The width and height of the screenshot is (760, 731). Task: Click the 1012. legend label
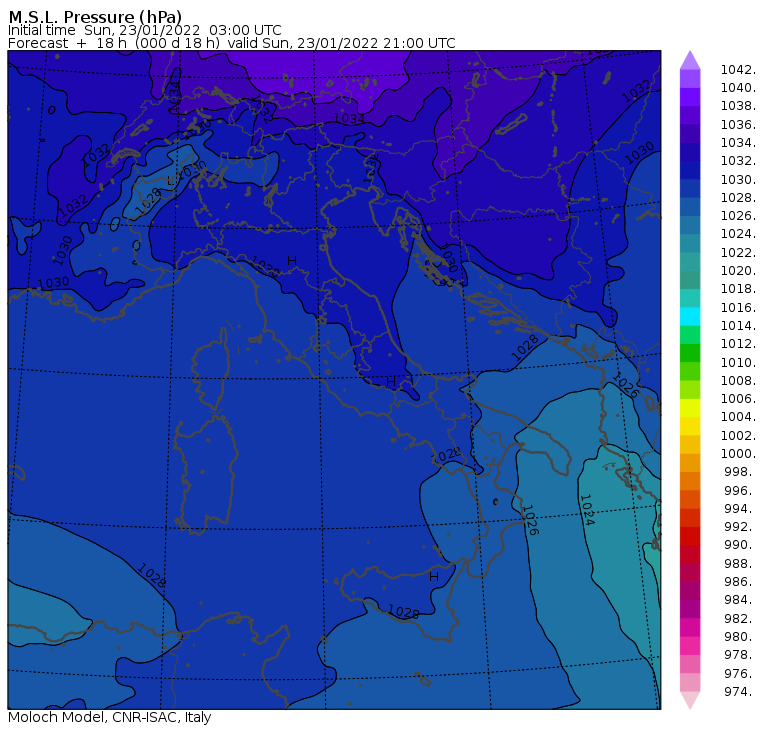tap(738, 344)
